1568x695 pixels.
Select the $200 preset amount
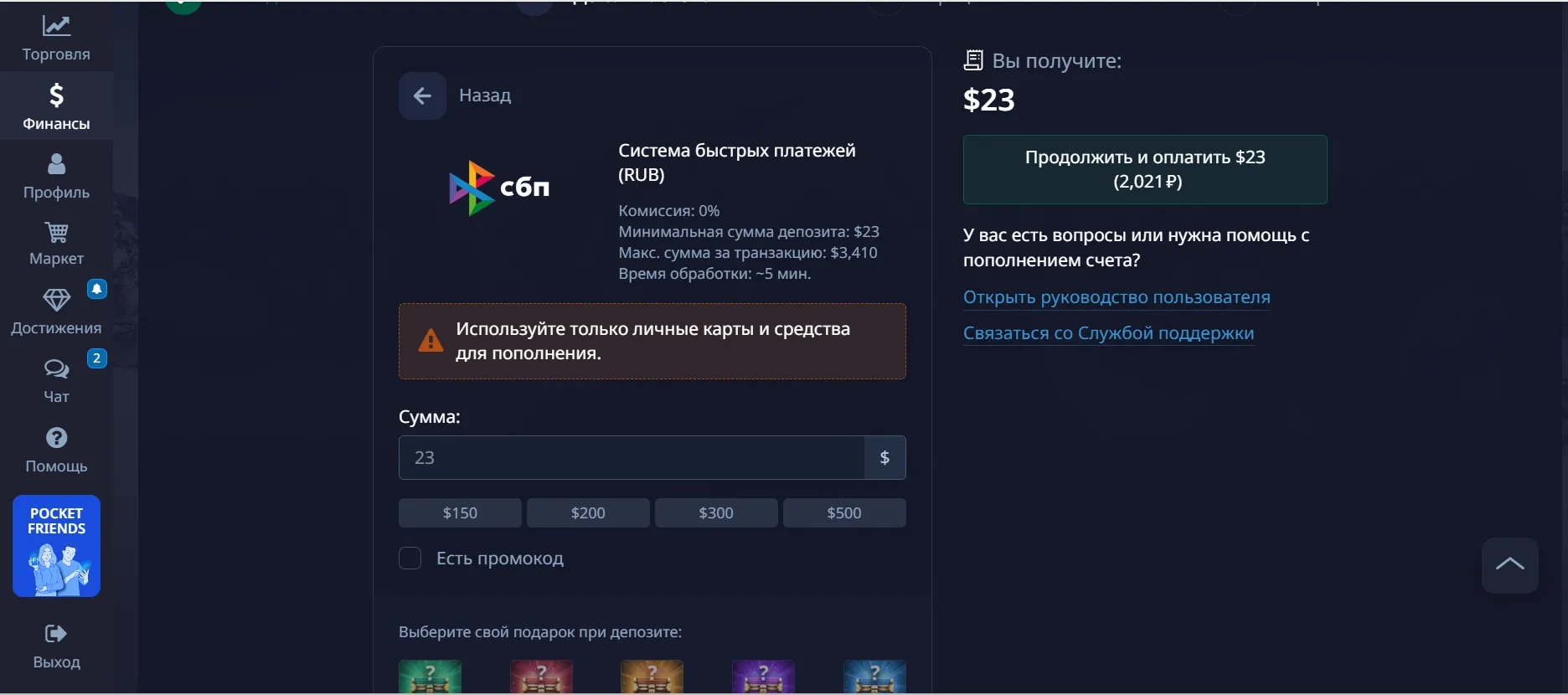click(588, 513)
